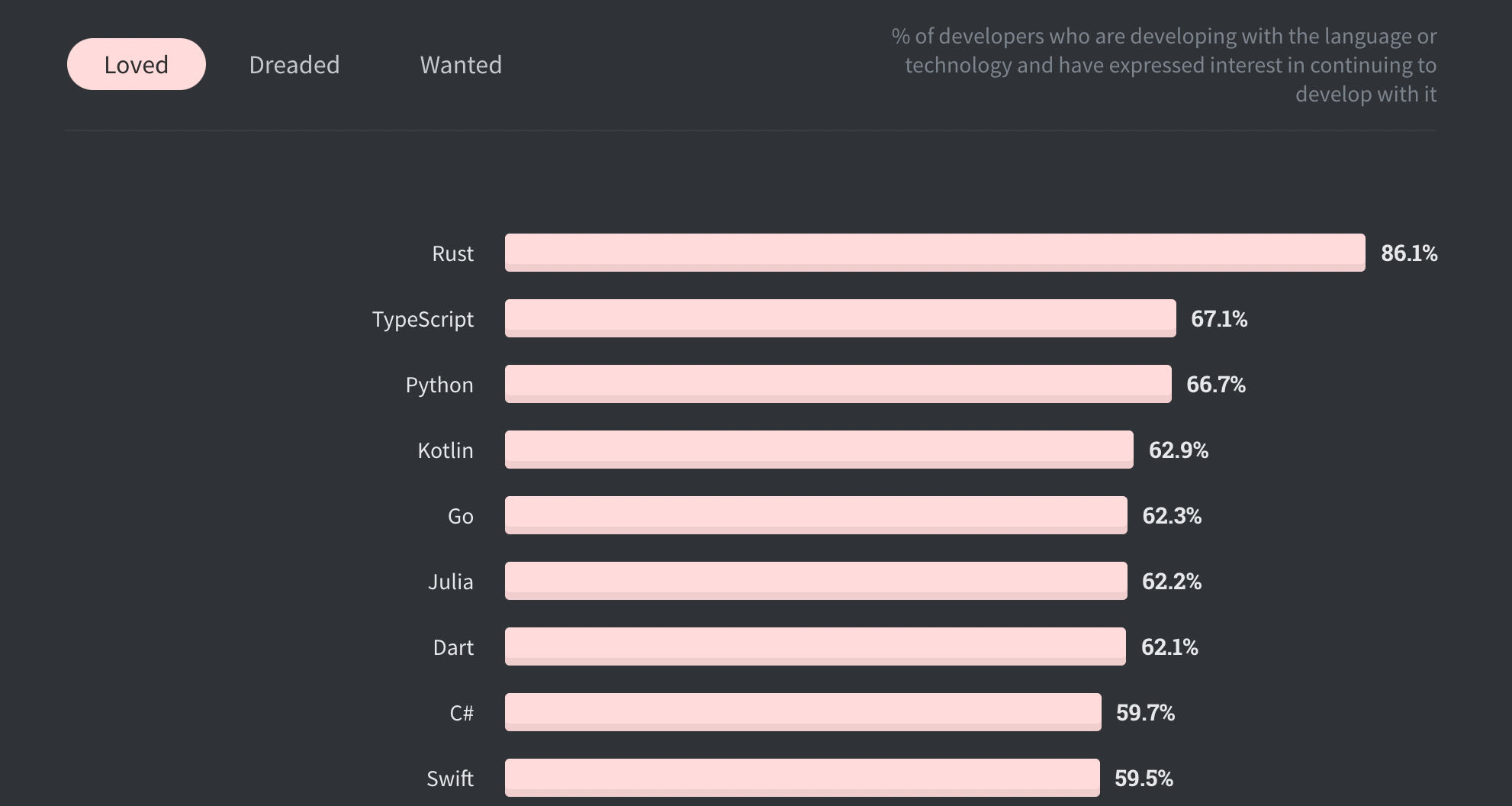Image resolution: width=1512 pixels, height=806 pixels.
Task: Click the 86.1% value for Rust
Action: [1409, 253]
